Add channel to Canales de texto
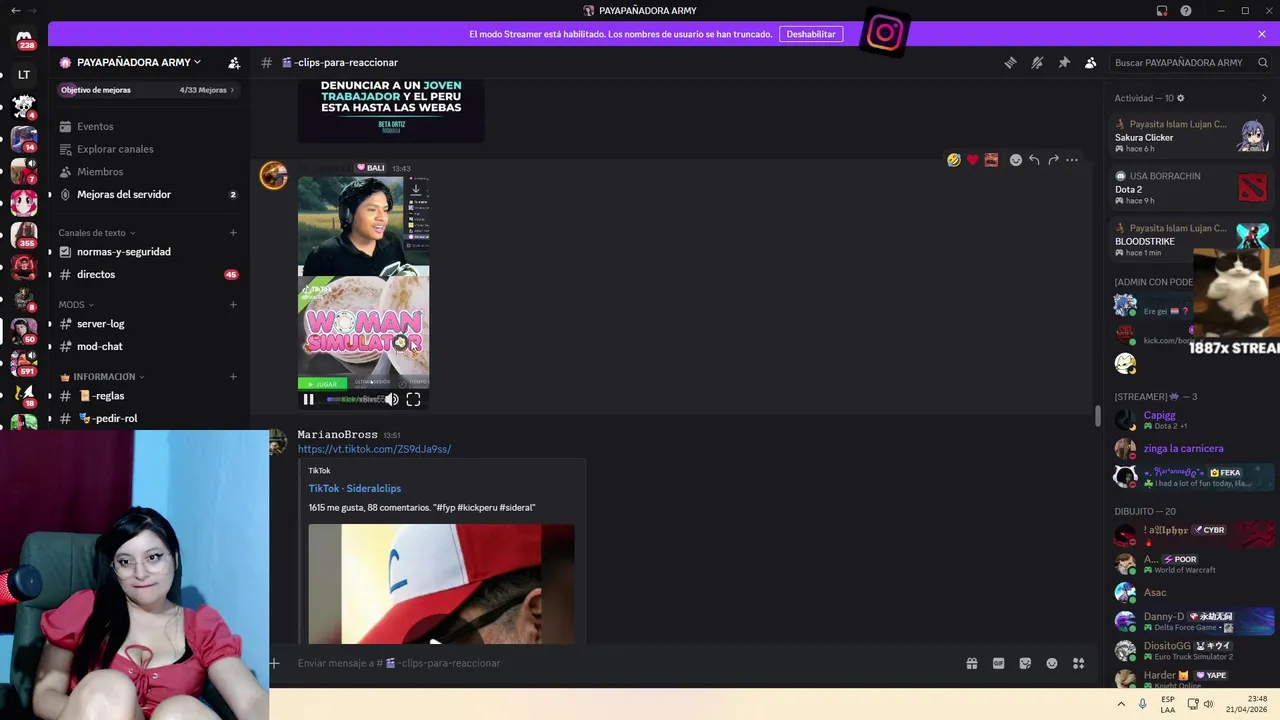Viewport: 1280px width, 720px height. (x=233, y=233)
